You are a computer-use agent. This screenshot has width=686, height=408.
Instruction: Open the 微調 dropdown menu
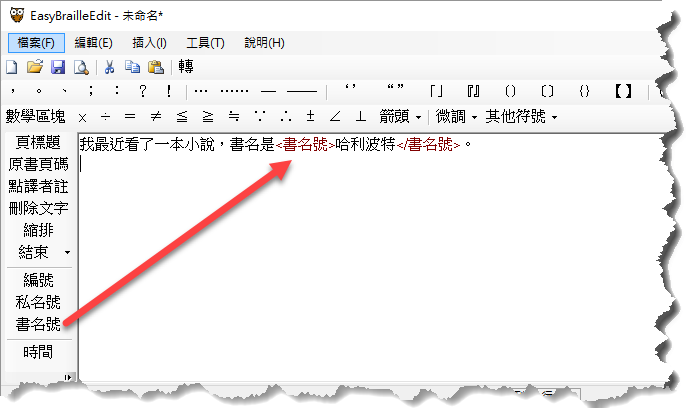(x=457, y=116)
